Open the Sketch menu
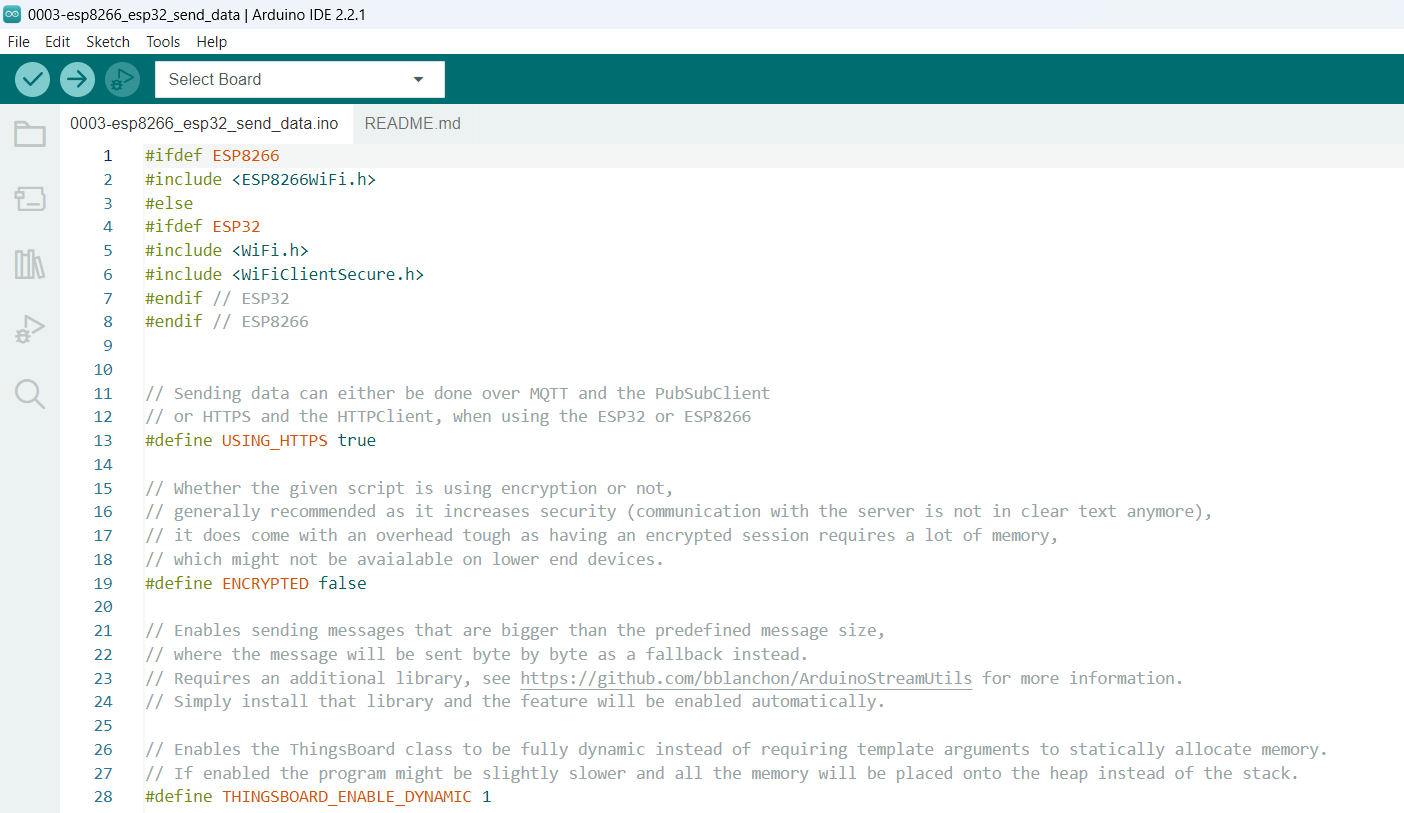Viewport: 1404px width, 813px height. 108,42
